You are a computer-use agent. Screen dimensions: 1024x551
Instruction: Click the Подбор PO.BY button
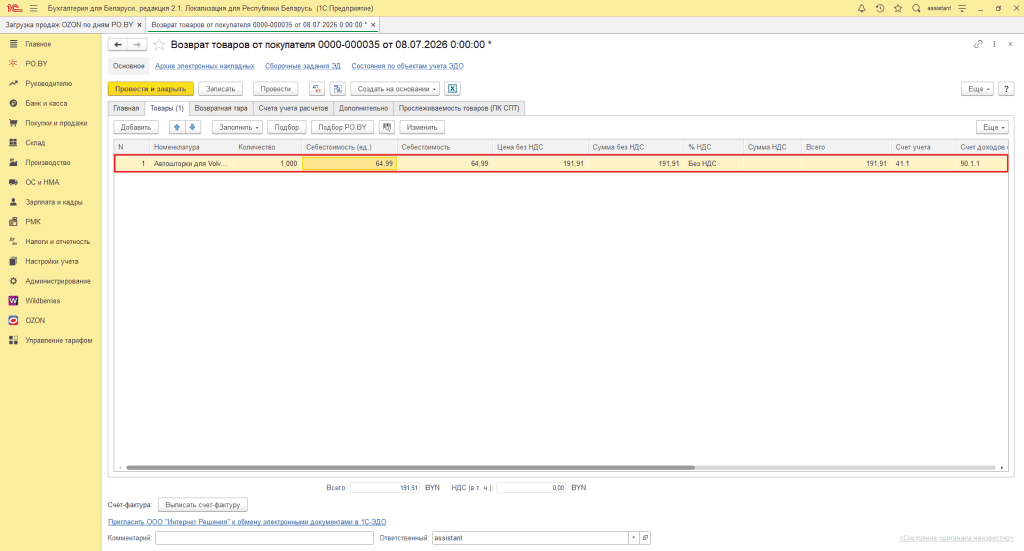[342, 127]
